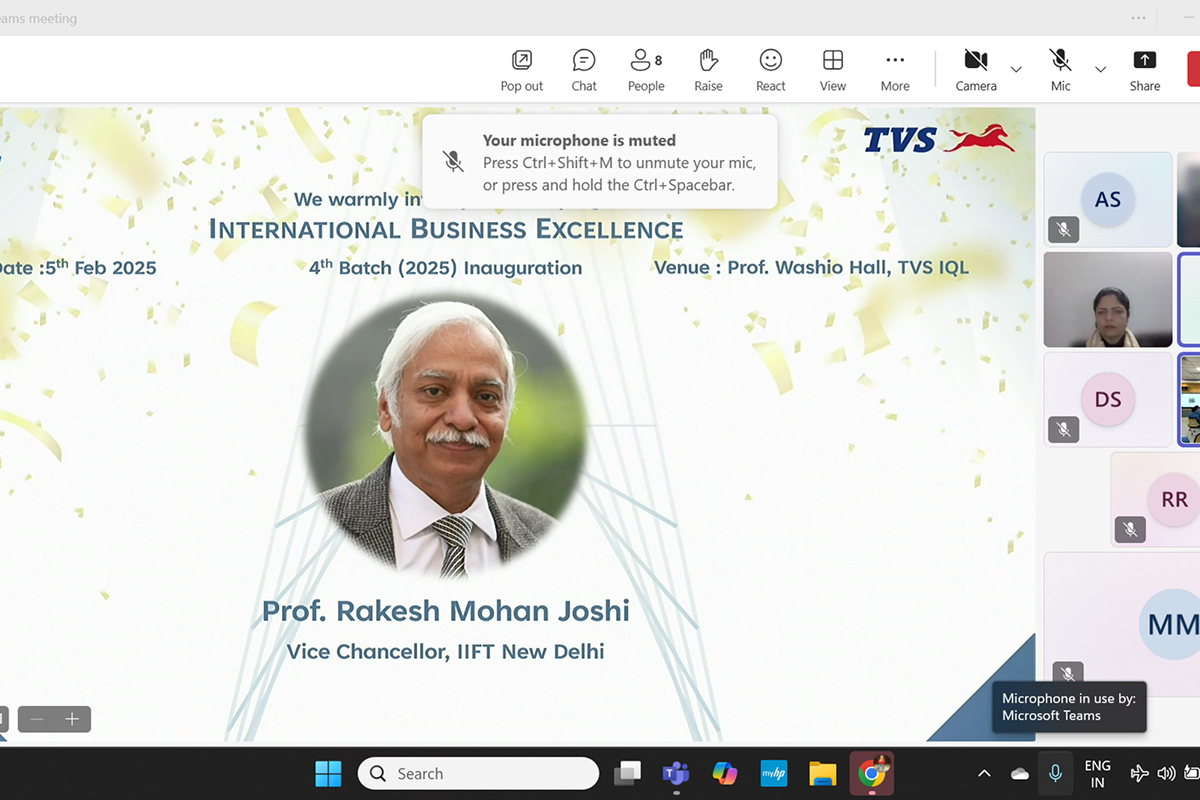The image size is (1200, 800).
Task: Show the People list
Action: pos(646,70)
